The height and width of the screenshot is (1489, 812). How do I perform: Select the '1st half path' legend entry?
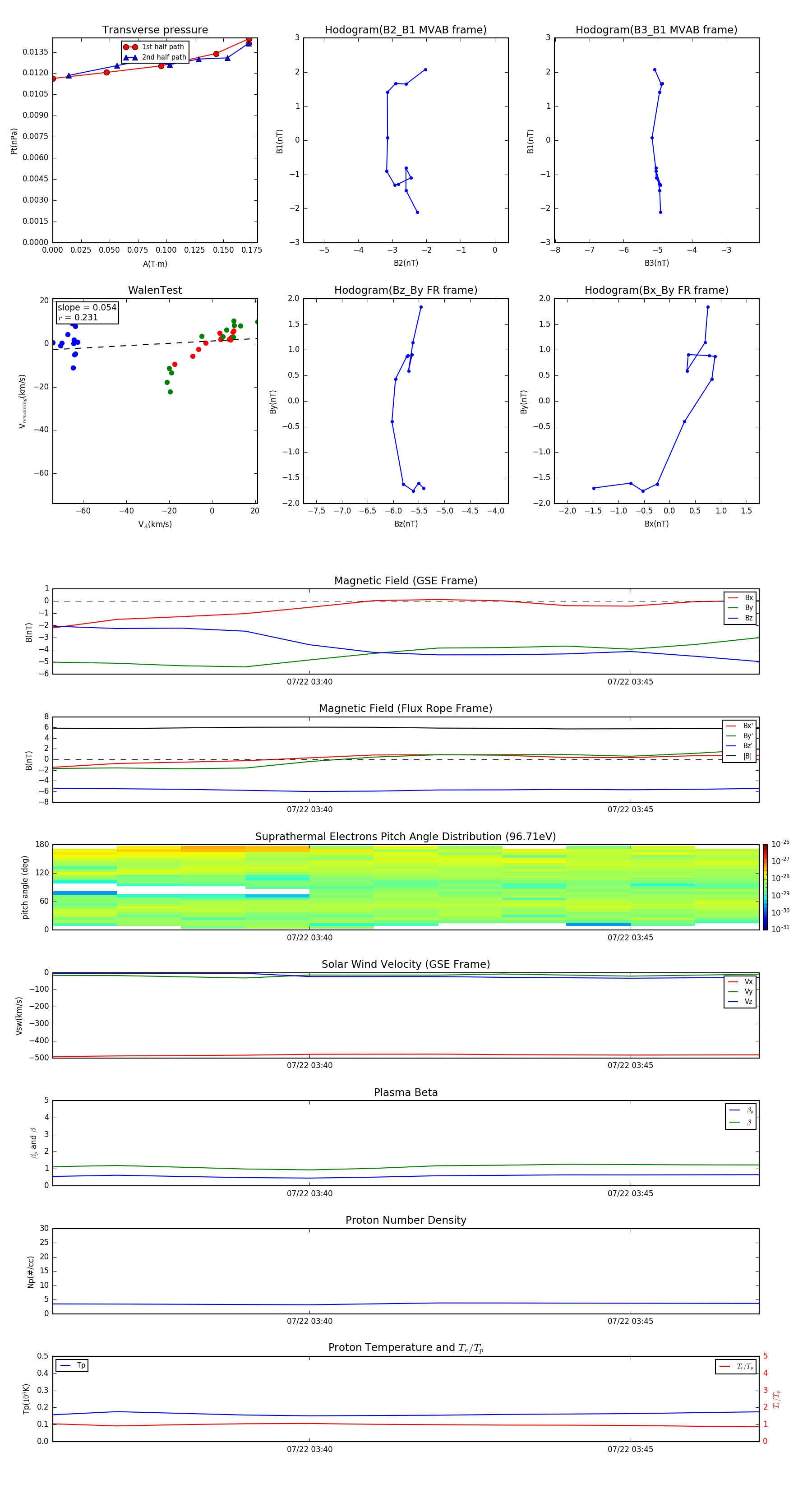point(154,47)
